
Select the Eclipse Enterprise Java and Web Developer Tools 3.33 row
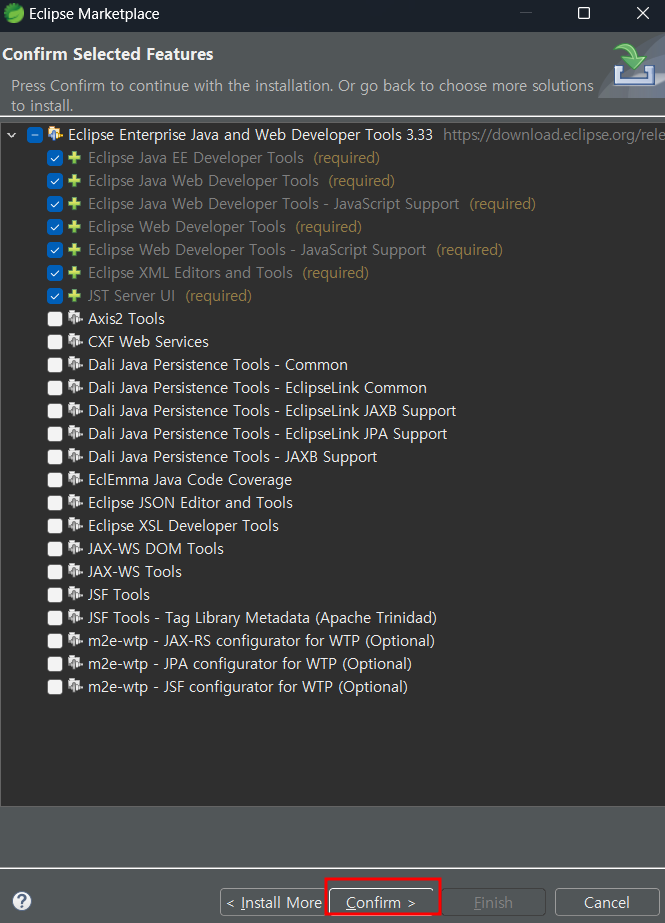pyautogui.click(x=332, y=135)
